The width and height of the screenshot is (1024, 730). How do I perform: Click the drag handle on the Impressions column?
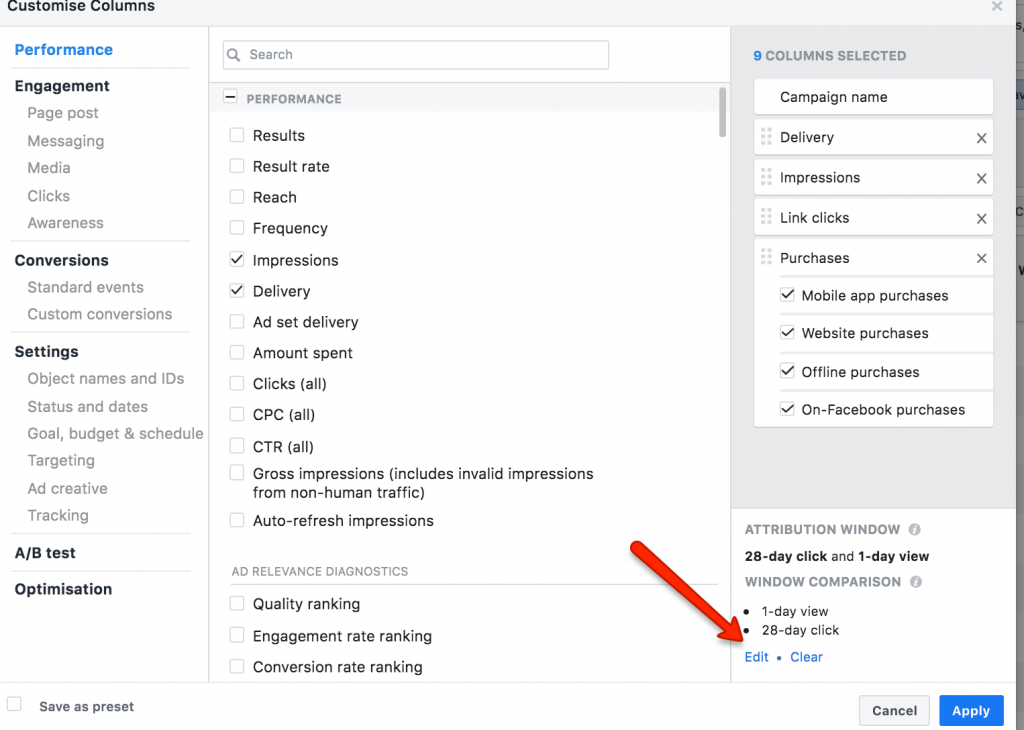coord(766,177)
